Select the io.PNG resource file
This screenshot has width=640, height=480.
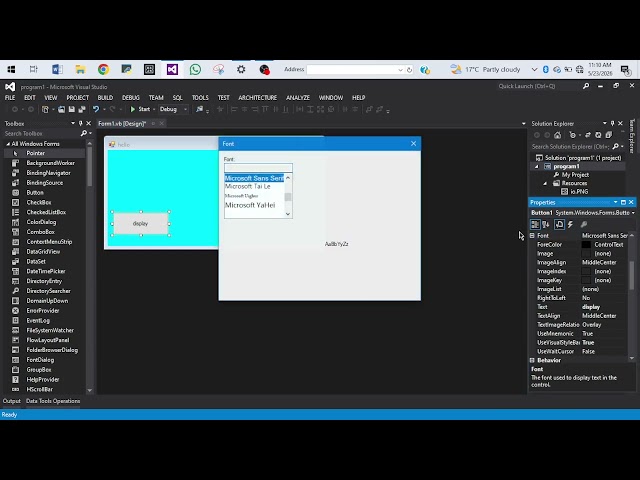[579, 191]
